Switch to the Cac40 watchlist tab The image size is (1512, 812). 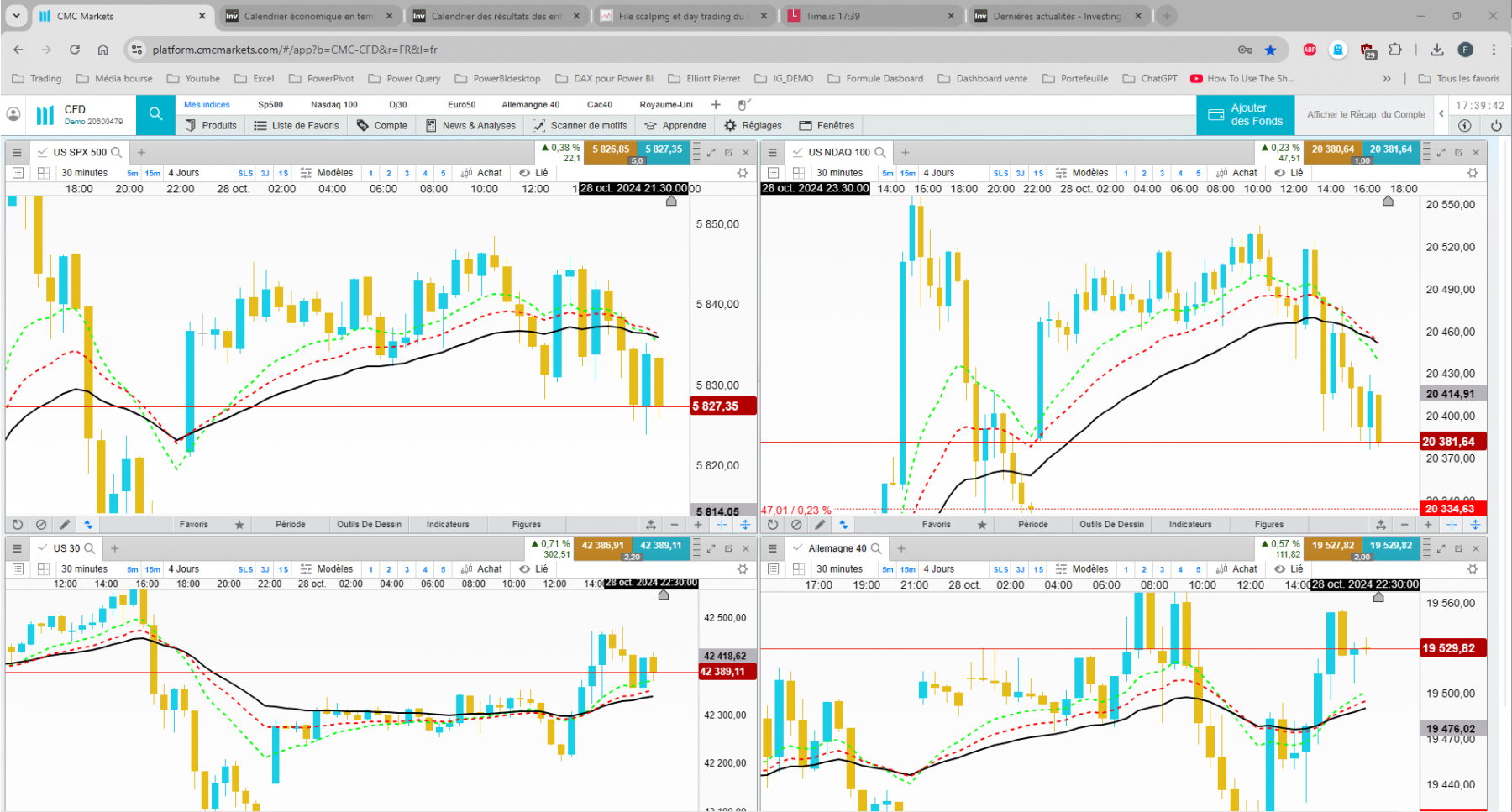tap(599, 104)
